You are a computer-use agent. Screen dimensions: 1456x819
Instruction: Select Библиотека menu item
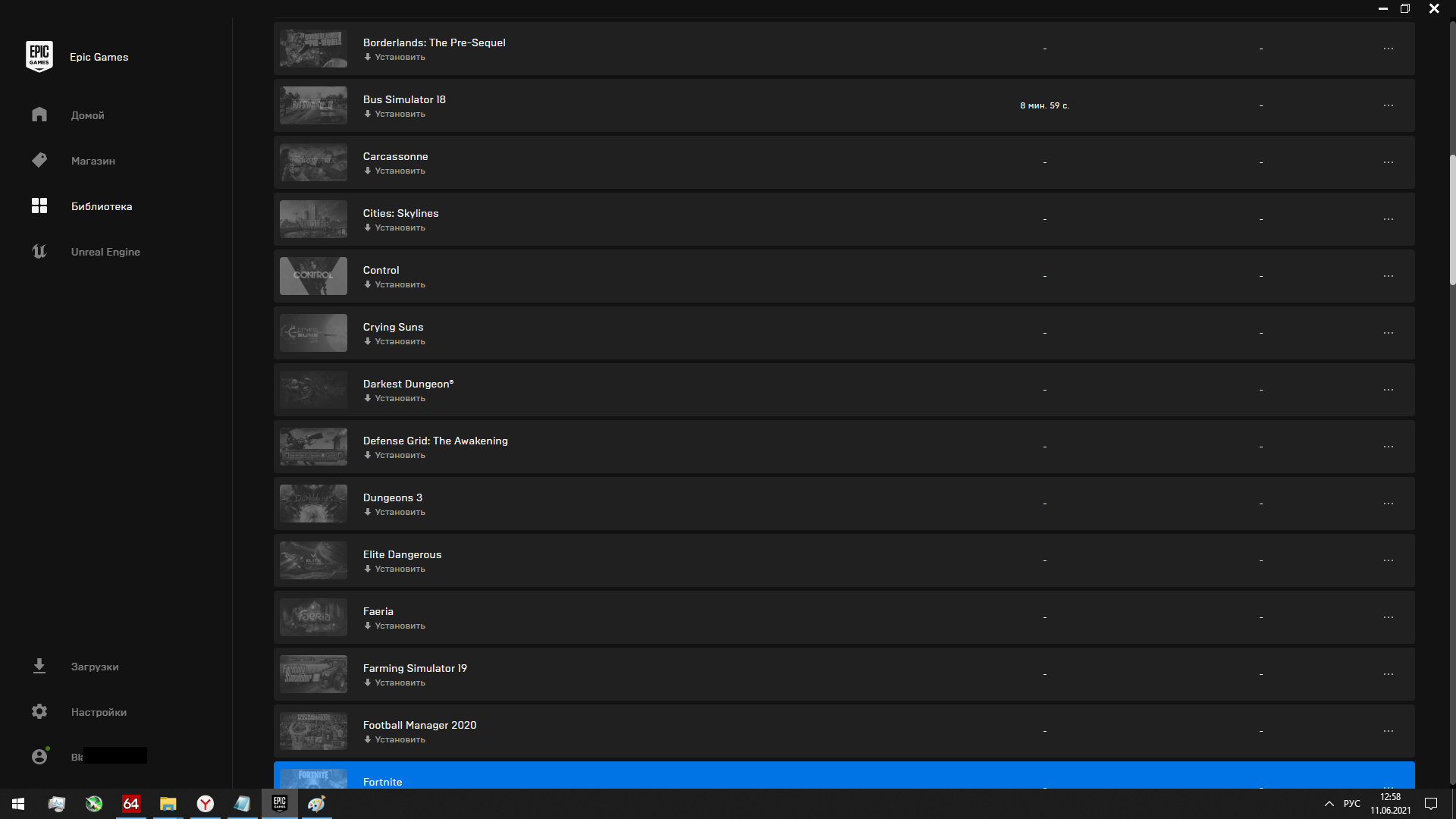pyautogui.click(x=102, y=206)
